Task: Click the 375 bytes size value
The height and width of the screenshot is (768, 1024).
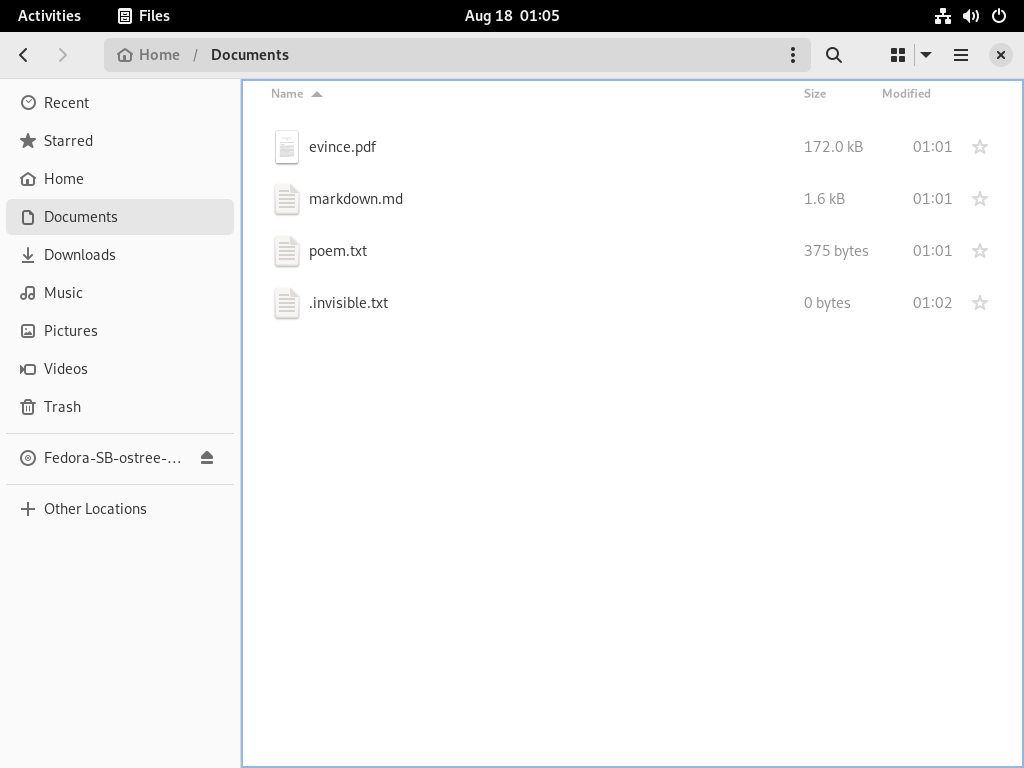Action: click(836, 251)
